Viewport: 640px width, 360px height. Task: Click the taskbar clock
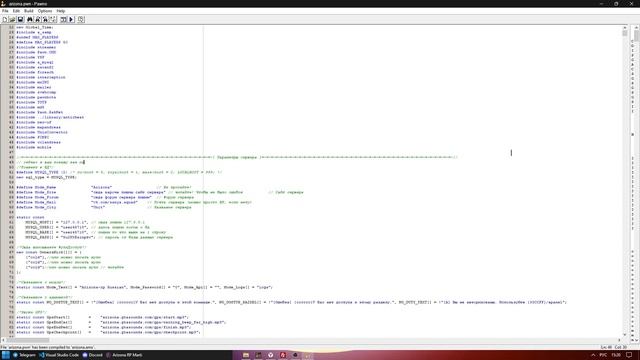(616, 355)
